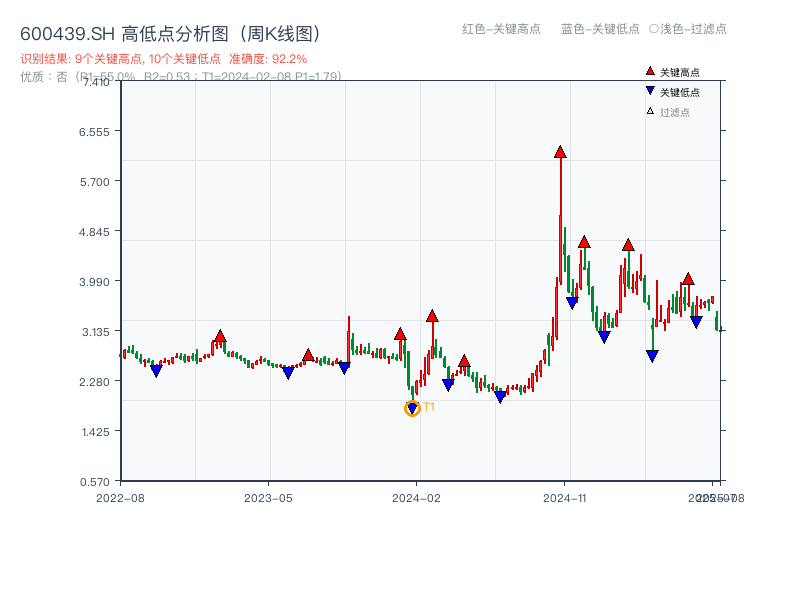Click the 0.570 y-axis label
Viewport: 800px width, 600px height.
pos(94,482)
